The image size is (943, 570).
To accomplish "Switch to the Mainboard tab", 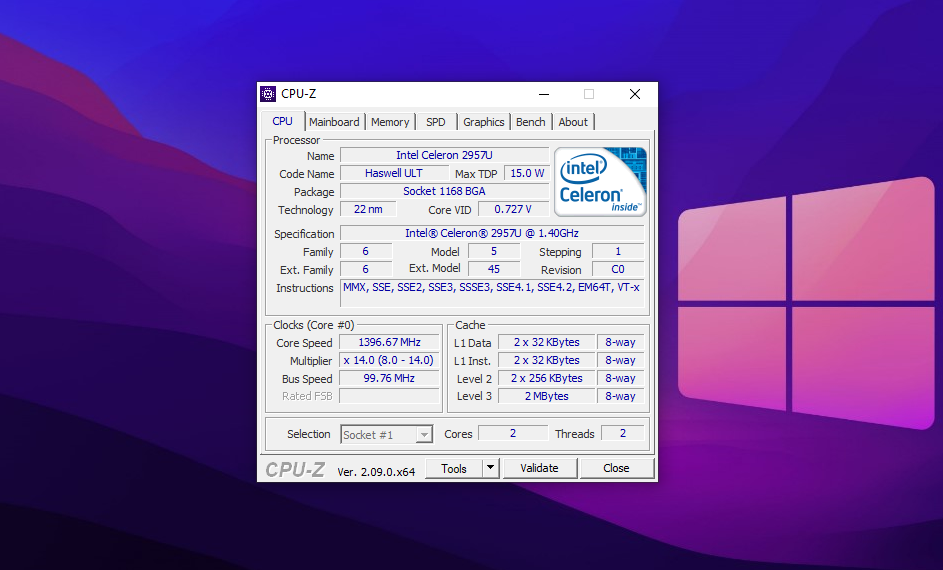I will 334,122.
